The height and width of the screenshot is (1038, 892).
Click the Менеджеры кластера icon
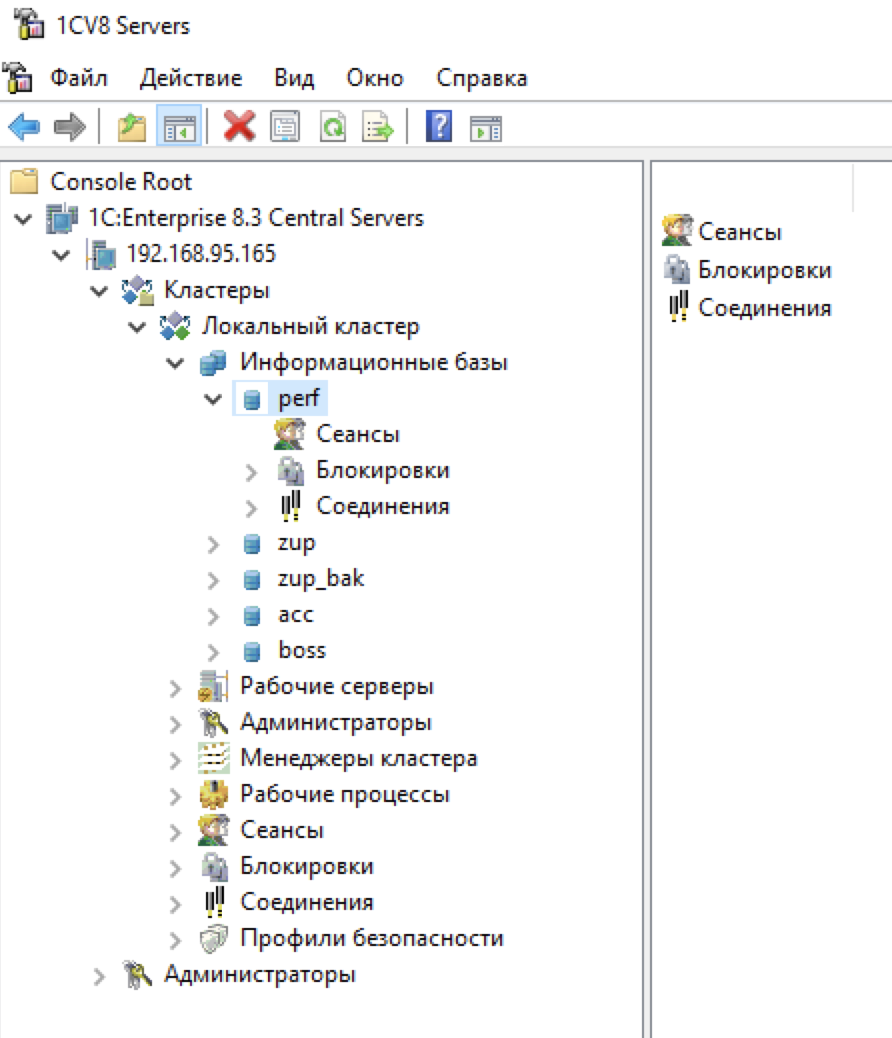pos(213,758)
